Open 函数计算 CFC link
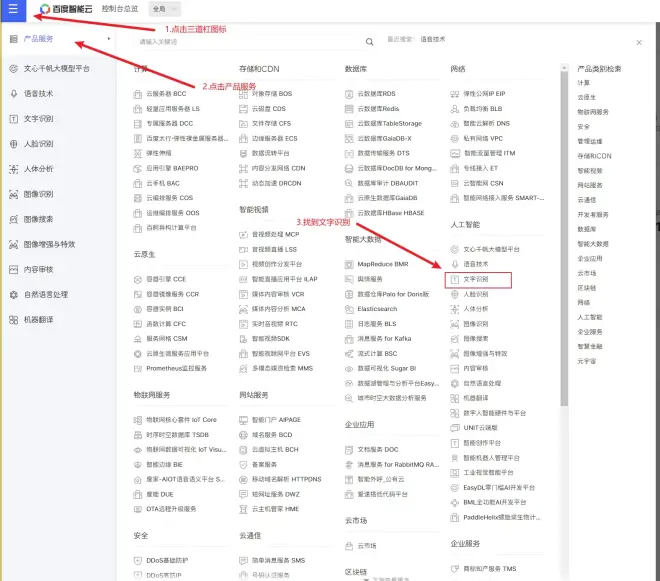 tap(166, 324)
